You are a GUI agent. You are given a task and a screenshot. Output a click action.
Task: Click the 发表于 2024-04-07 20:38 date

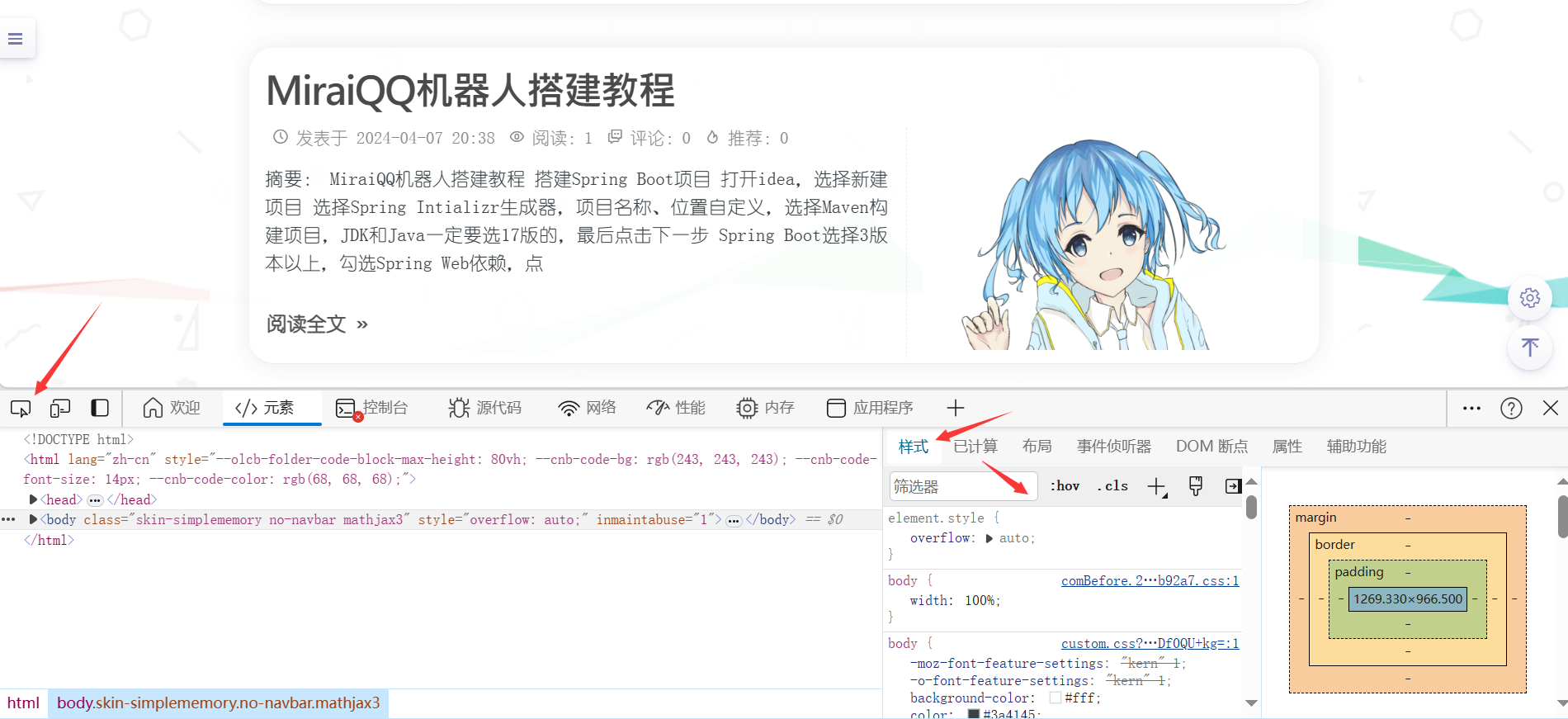pyautogui.click(x=385, y=138)
